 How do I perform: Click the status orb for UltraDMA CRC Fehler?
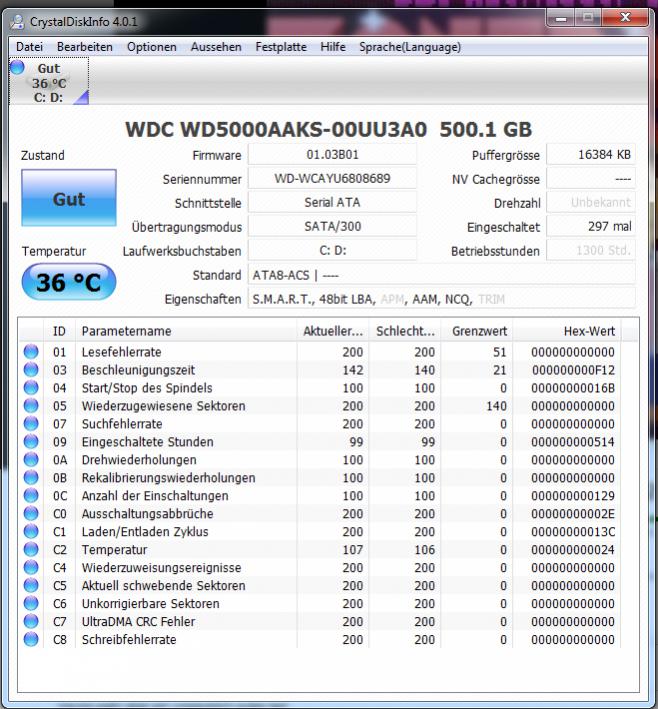[31, 621]
